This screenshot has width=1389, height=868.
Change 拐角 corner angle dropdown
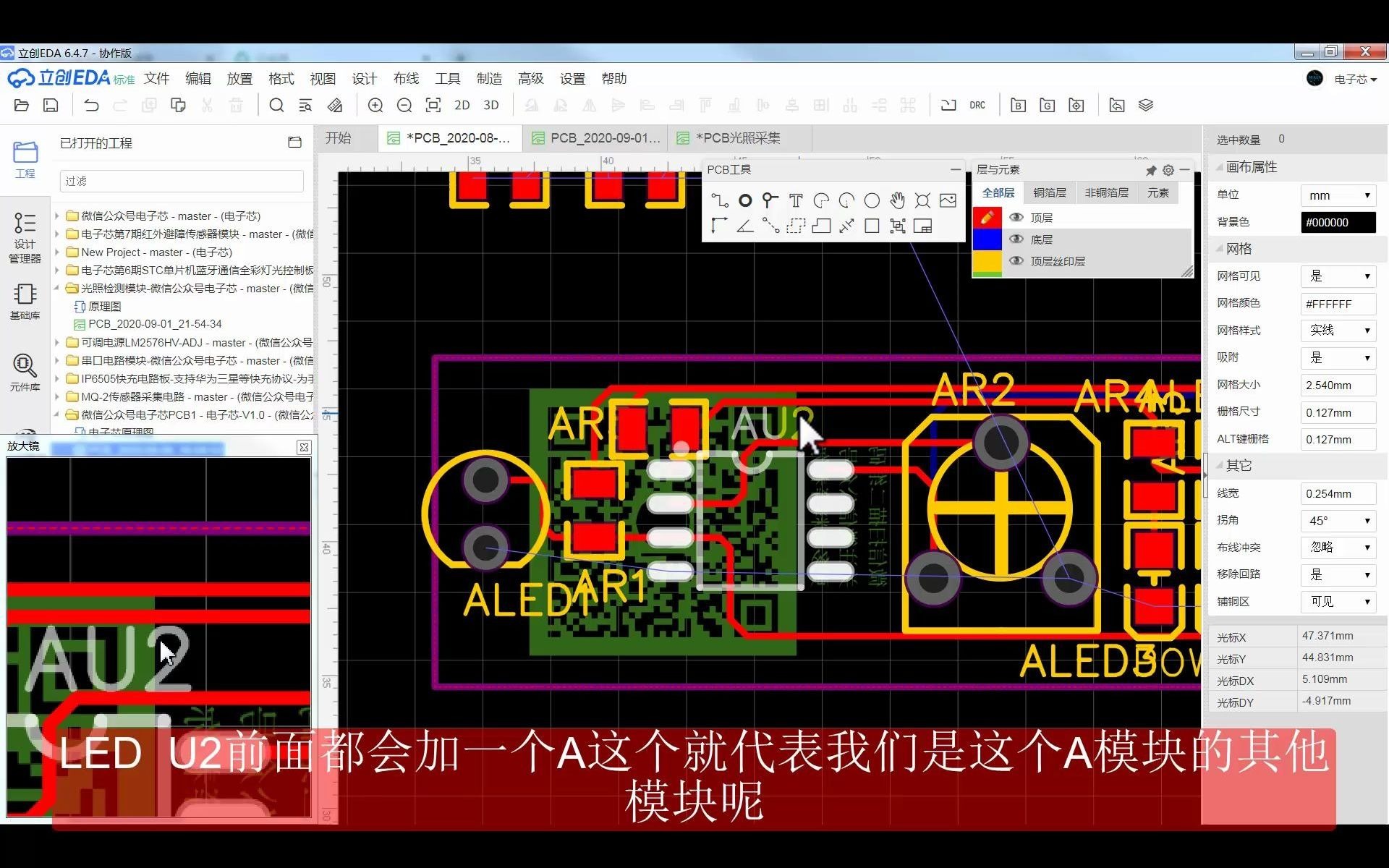1338,520
